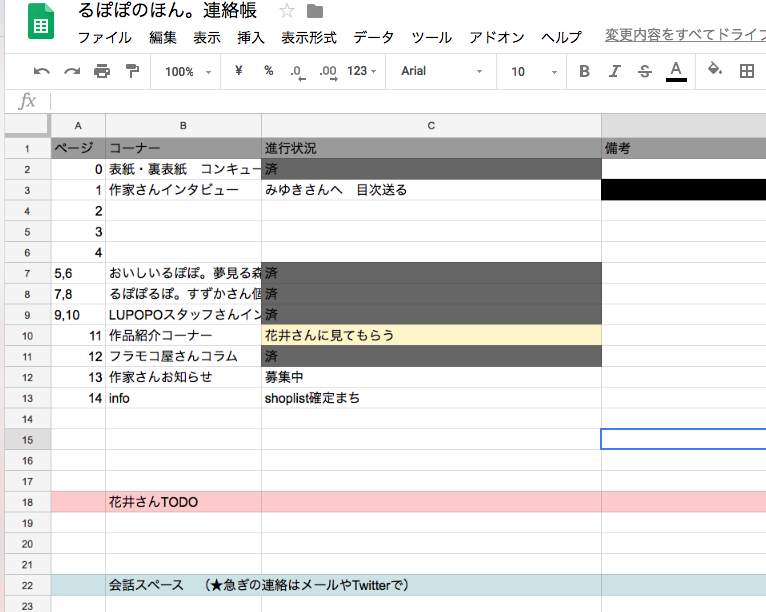Decrease decimal places
766x612 pixels.
click(297, 72)
